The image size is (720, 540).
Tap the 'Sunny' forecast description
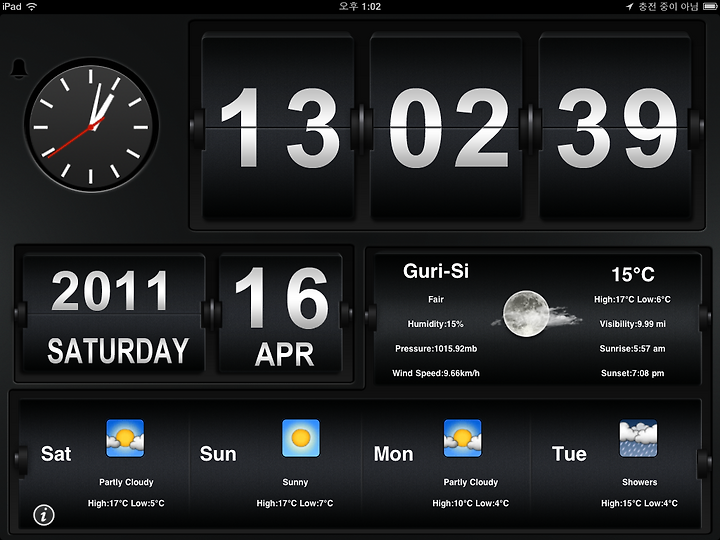pyautogui.click(x=295, y=482)
